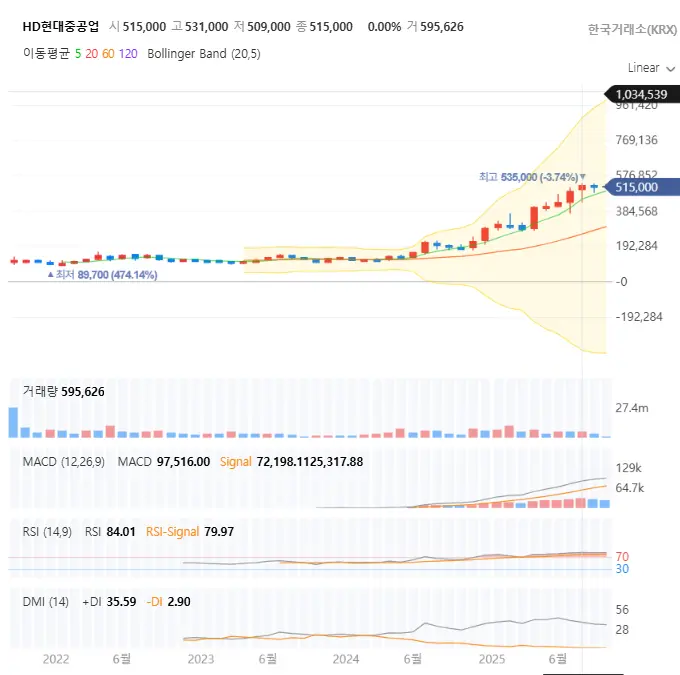Screen dimensions: 680x675
Task: Click the 저 509,000 low price value
Action: point(262,26)
